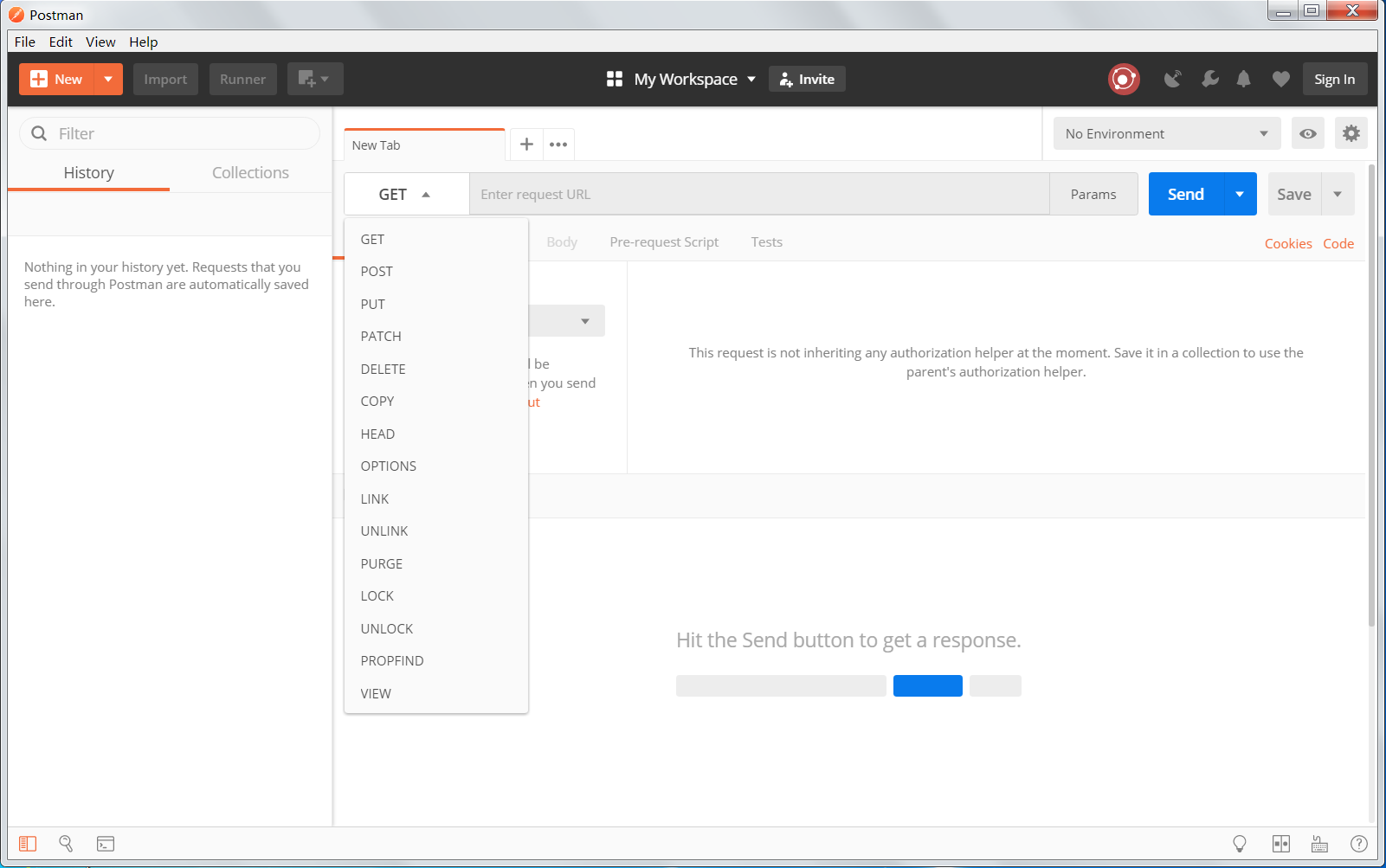Click the Filter search magnifier icon
The height and width of the screenshot is (868, 1386).
pyautogui.click(x=39, y=133)
